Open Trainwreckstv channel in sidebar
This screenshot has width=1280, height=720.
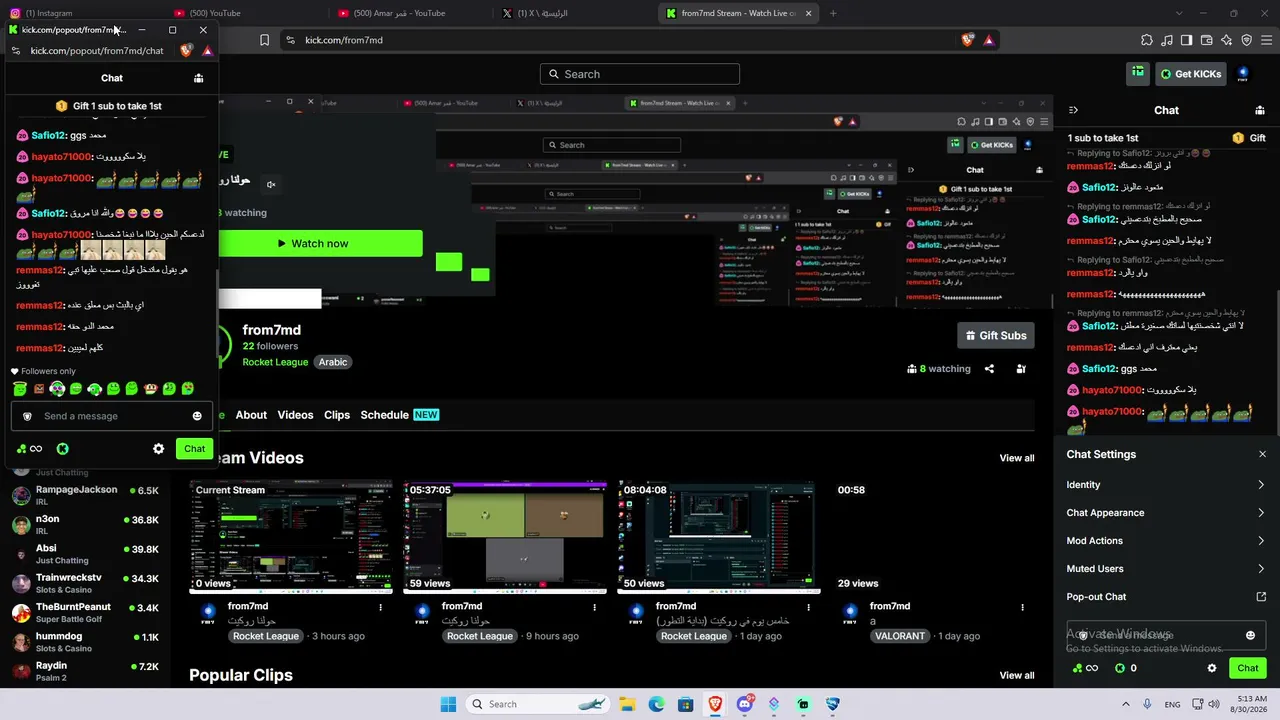[85, 583]
